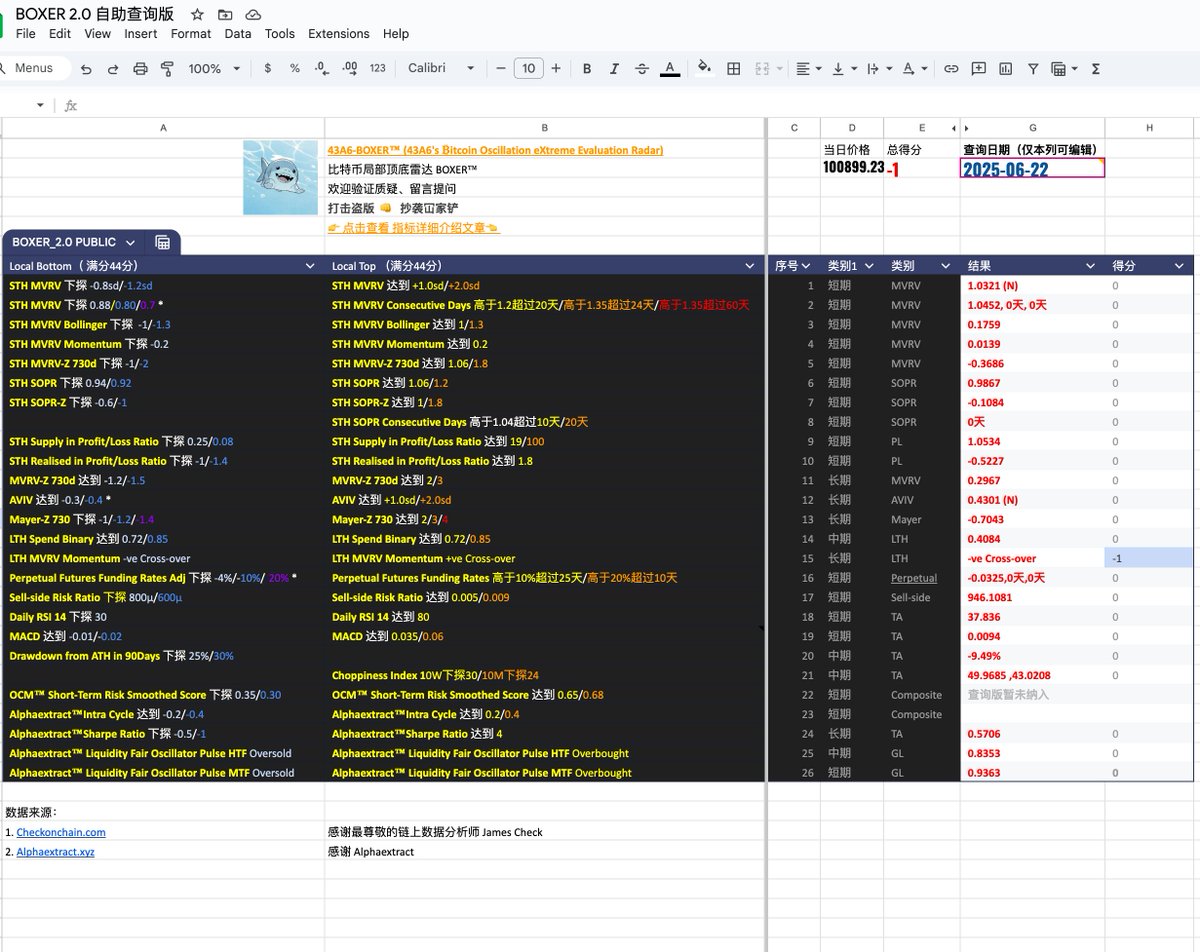
Task: Increase decimal places
Action: (349, 69)
